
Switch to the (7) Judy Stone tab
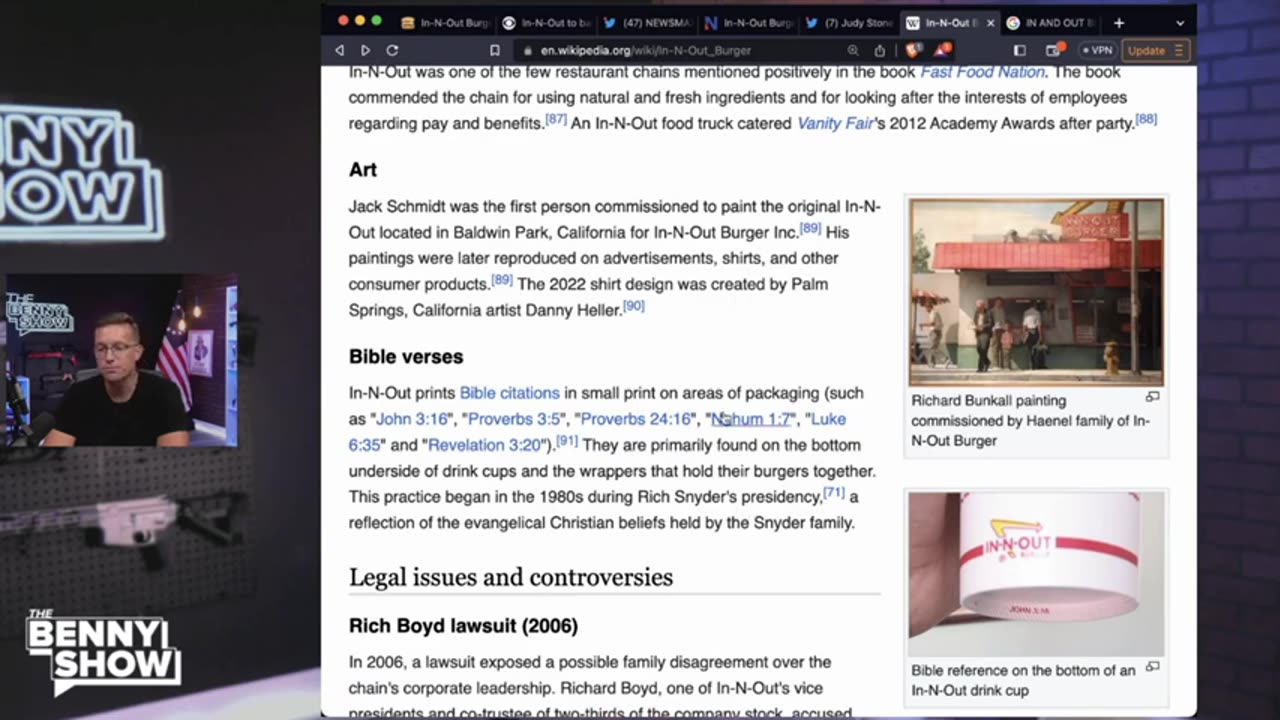(851, 22)
